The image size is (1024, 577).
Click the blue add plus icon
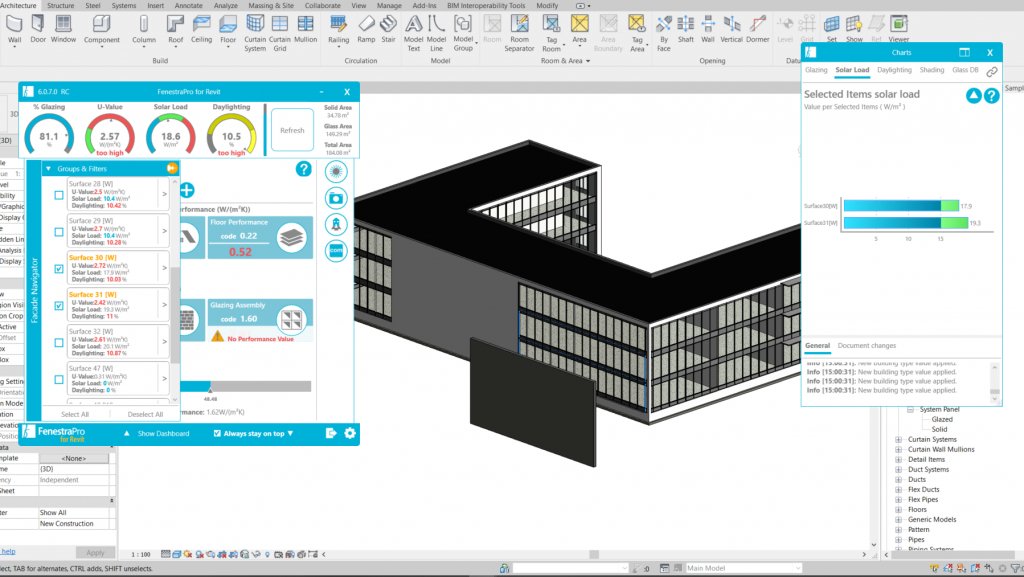click(187, 190)
